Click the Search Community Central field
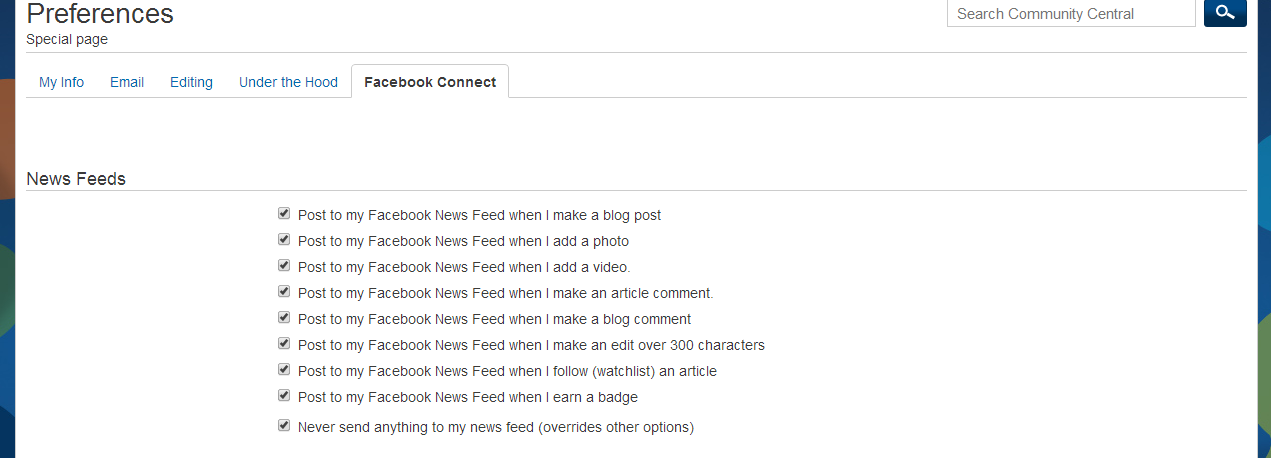Image resolution: width=1271 pixels, height=458 pixels. point(1070,14)
